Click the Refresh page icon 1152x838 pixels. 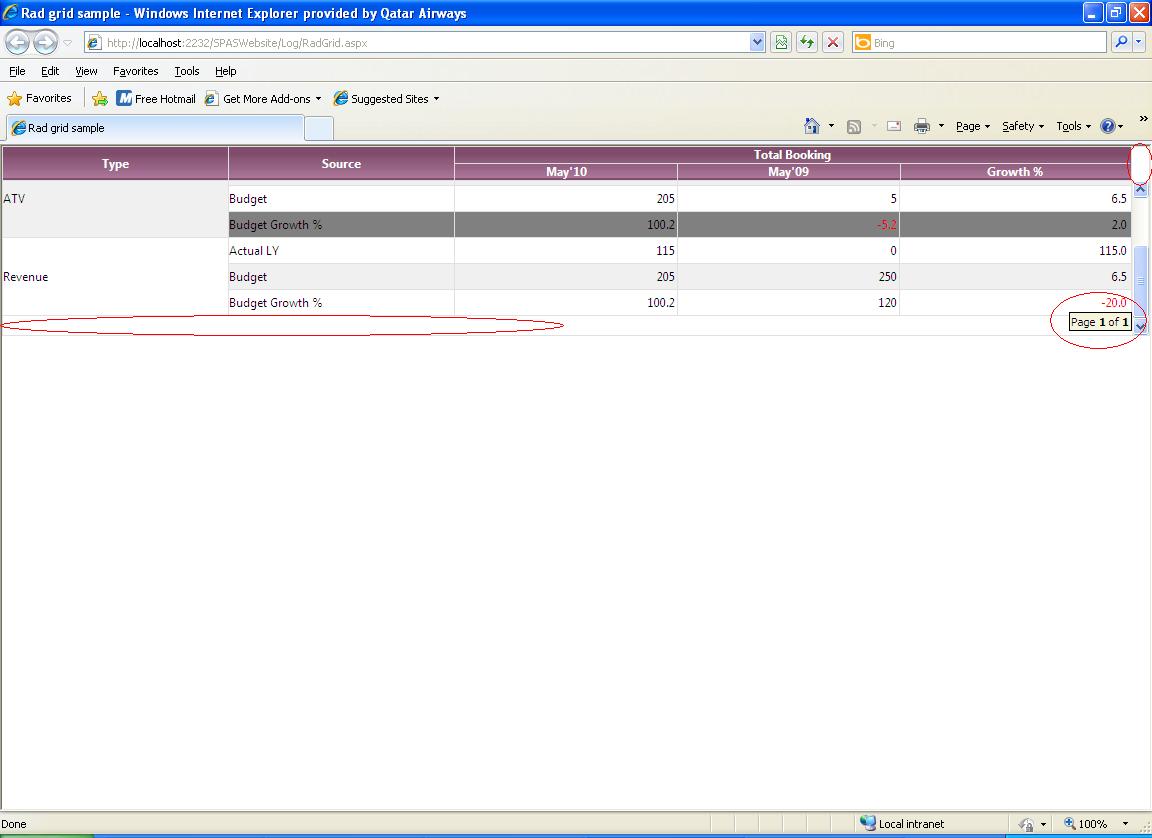click(807, 43)
